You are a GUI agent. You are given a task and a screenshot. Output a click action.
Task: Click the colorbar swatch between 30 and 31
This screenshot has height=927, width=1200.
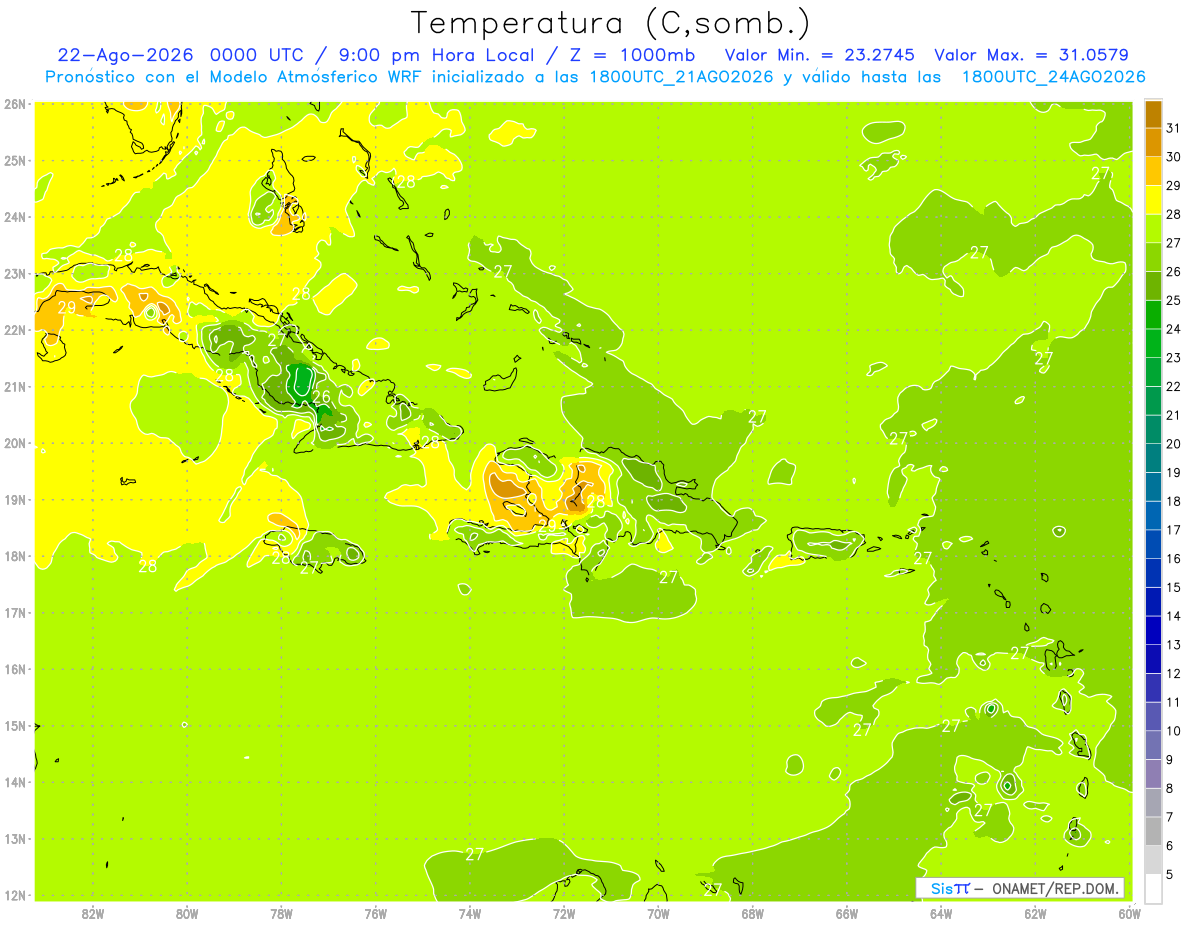pos(1153,142)
